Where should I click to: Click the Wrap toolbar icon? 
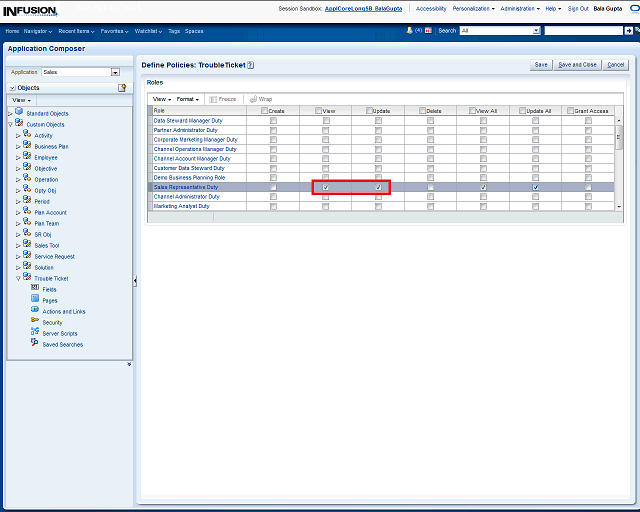coord(253,99)
